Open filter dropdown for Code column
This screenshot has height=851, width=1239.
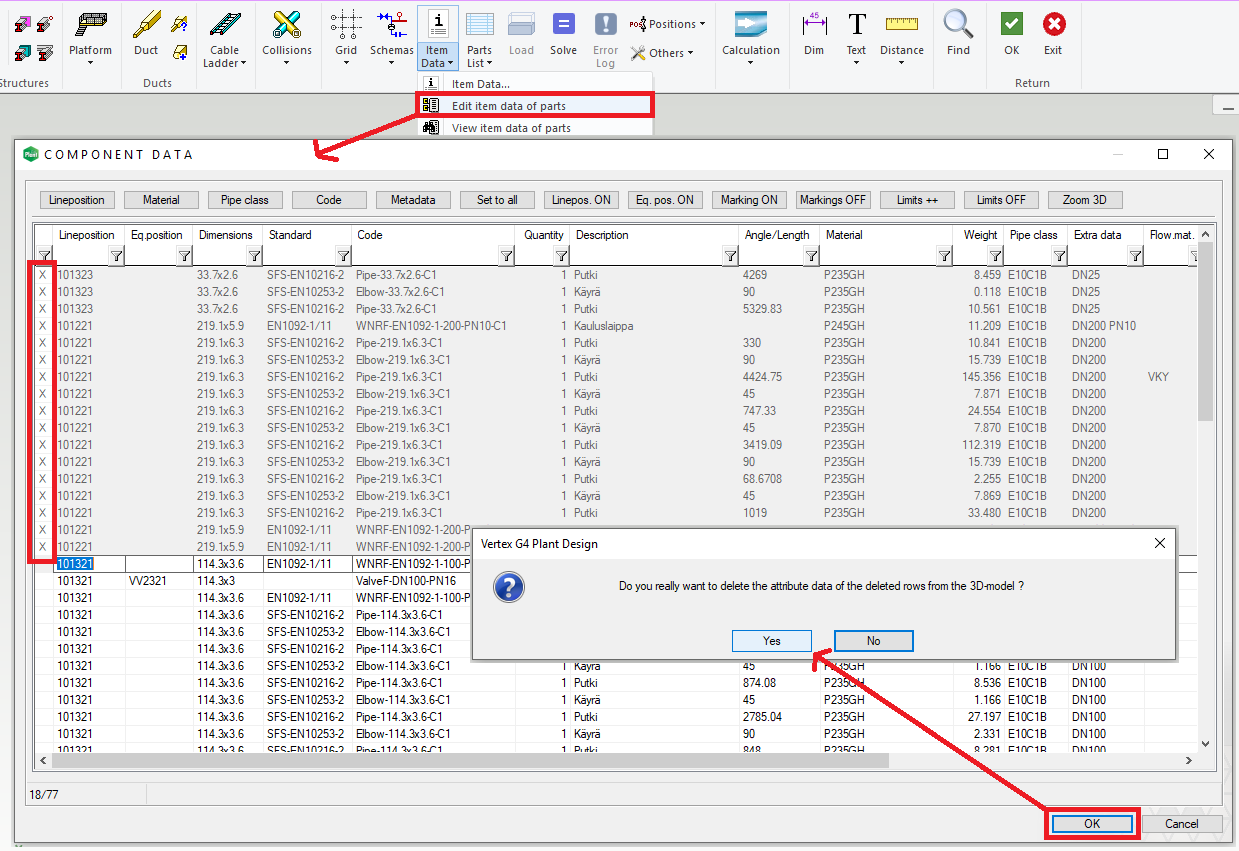pyautogui.click(x=507, y=257)
